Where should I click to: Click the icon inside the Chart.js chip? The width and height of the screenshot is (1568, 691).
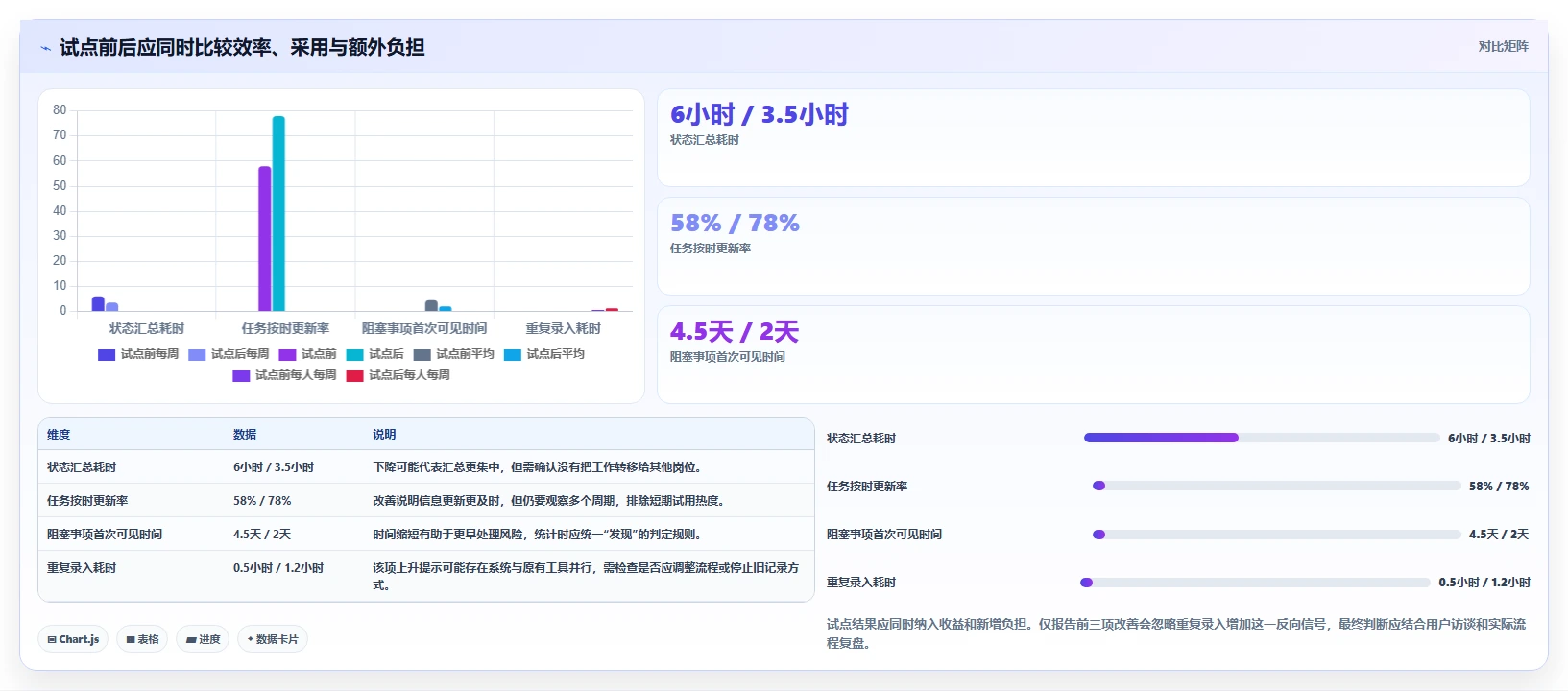(x=52, y=639)
